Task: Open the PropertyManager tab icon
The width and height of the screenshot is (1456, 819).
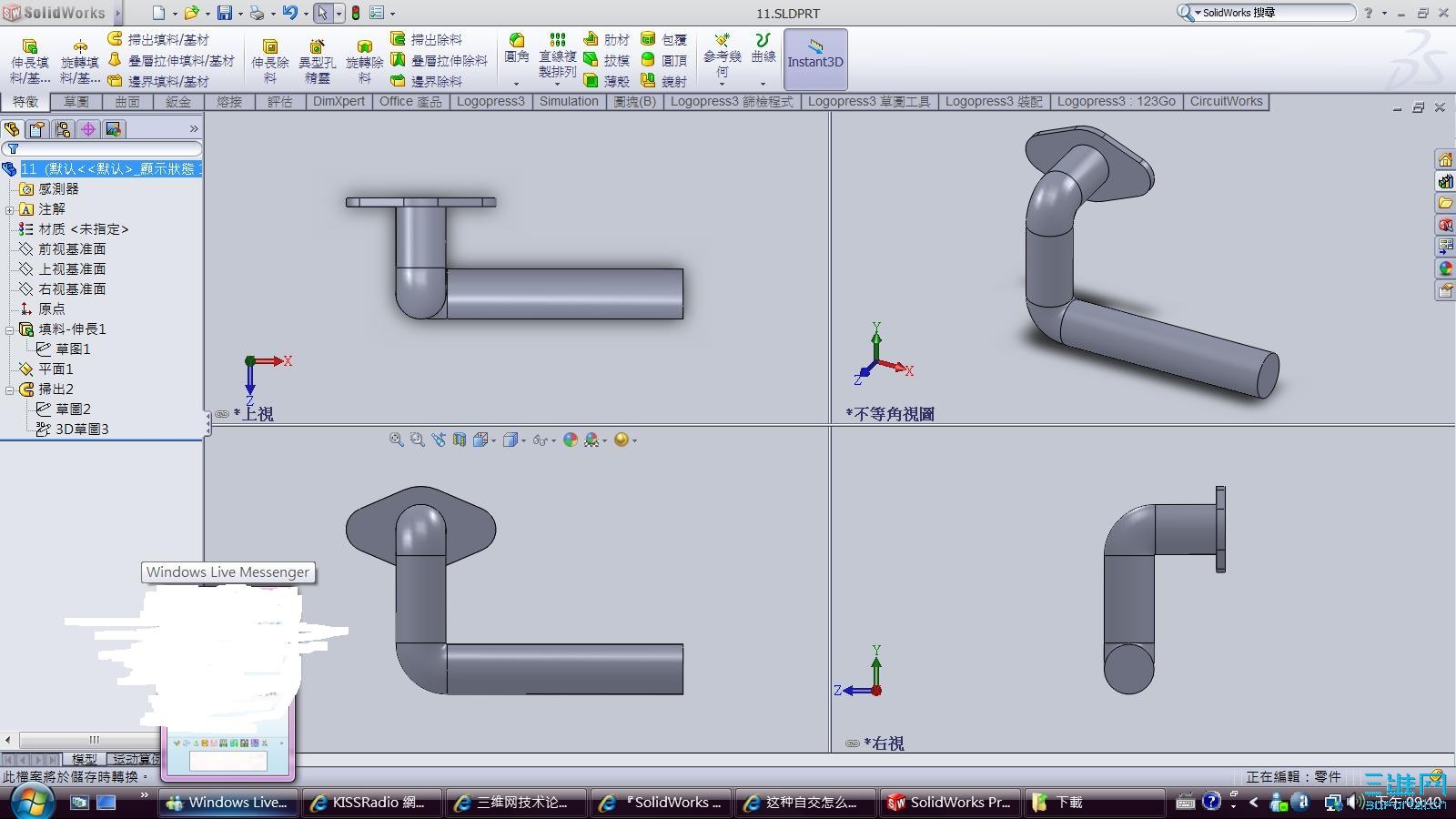Action: click(37, 129)
